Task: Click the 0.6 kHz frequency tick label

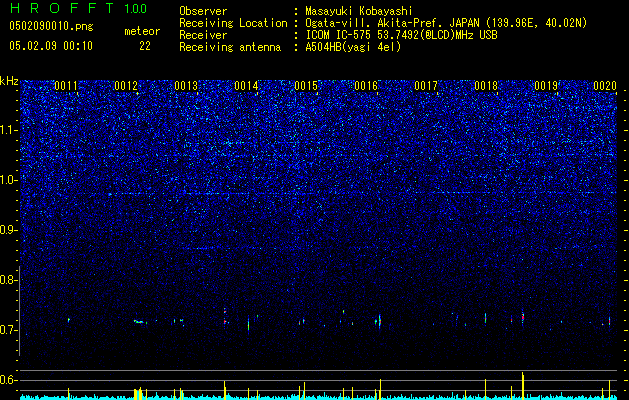Action: (x=9, y=380)
